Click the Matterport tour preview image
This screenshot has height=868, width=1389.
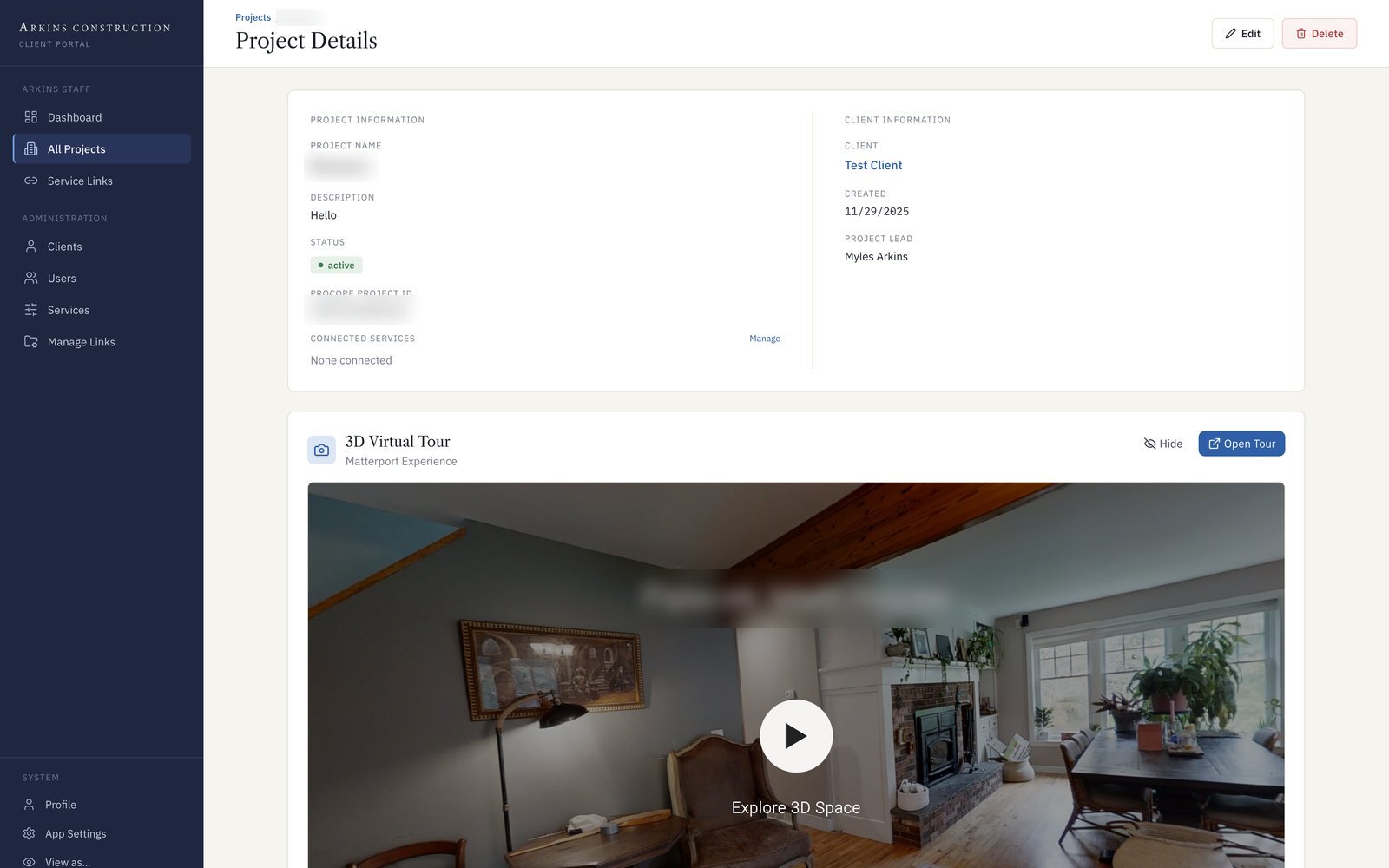point(796,675)
